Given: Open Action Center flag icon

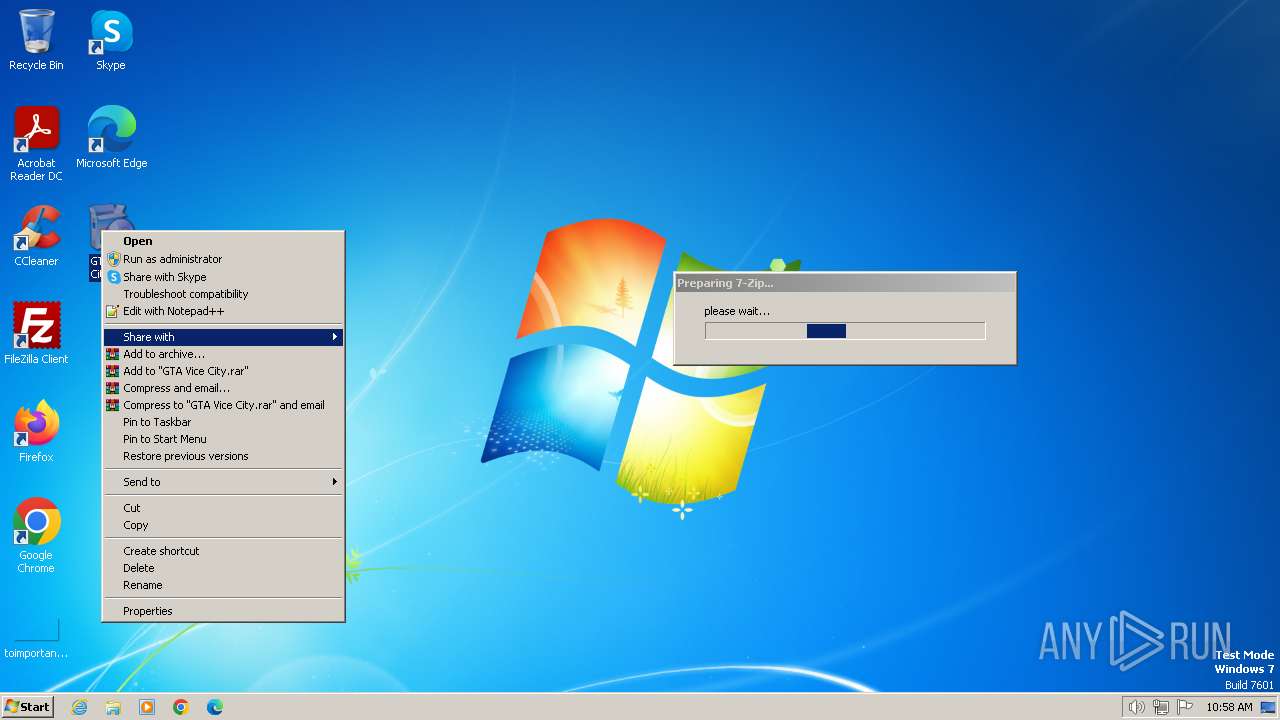Looking at the screenshot, I should 1185,707.
